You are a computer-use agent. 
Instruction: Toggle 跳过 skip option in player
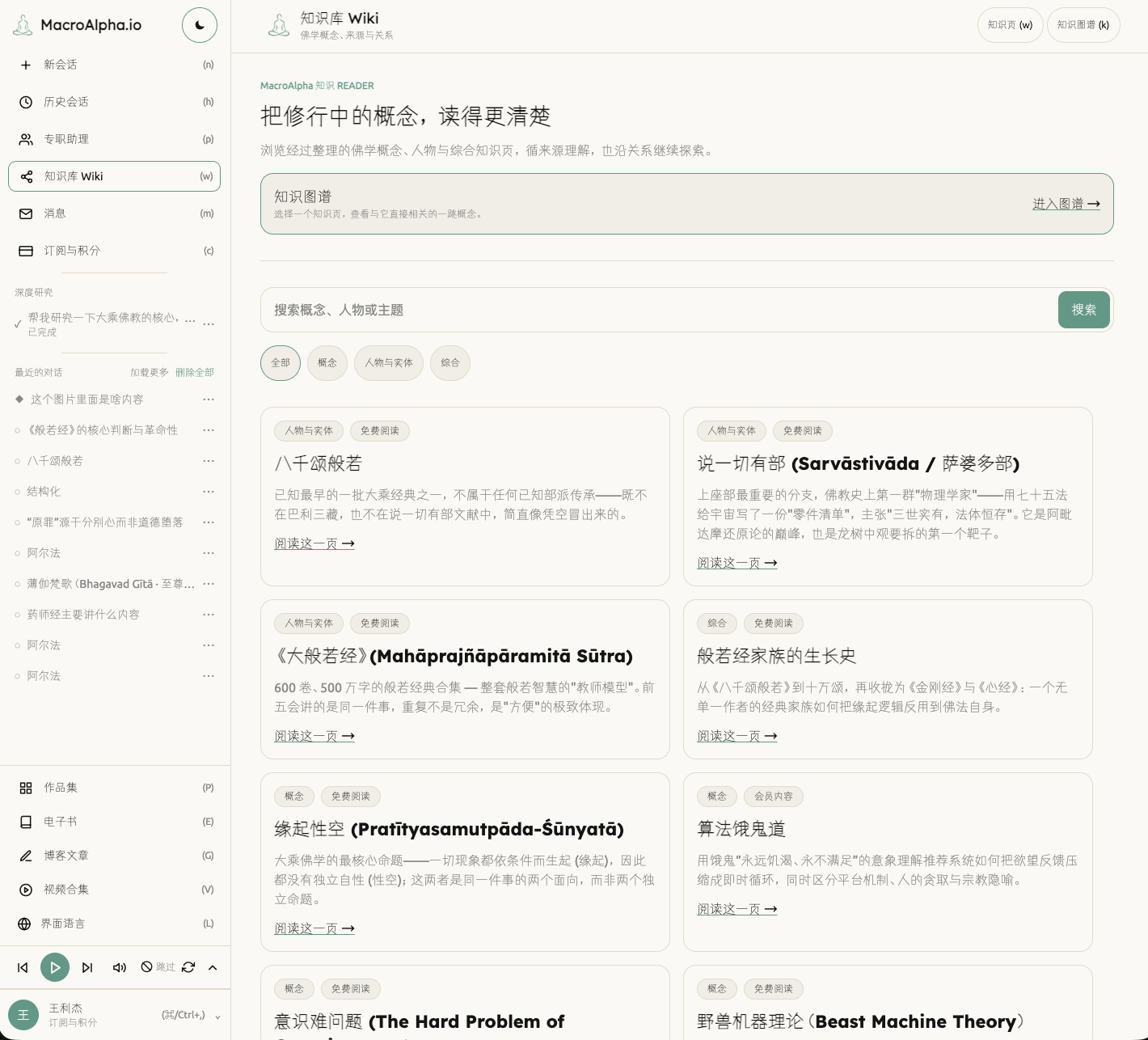coord(158,967)
